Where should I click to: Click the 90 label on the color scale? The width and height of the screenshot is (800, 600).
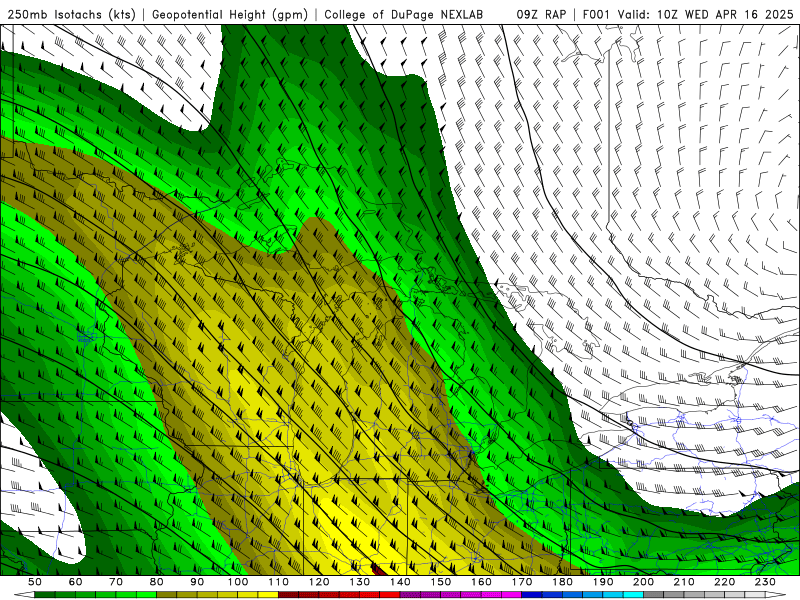click(197, 582)
